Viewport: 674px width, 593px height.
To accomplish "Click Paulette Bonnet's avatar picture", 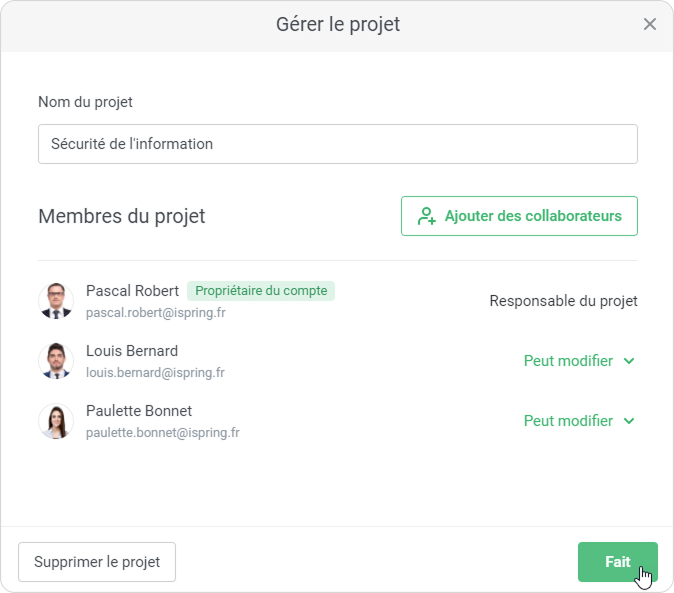I will tap(56, 421).
